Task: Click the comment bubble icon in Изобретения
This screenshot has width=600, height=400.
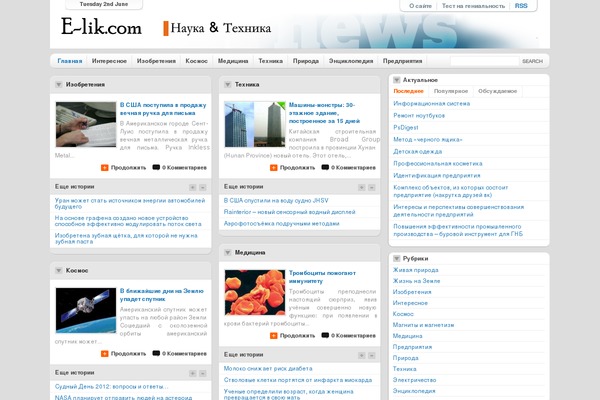Action: point(156,167)
